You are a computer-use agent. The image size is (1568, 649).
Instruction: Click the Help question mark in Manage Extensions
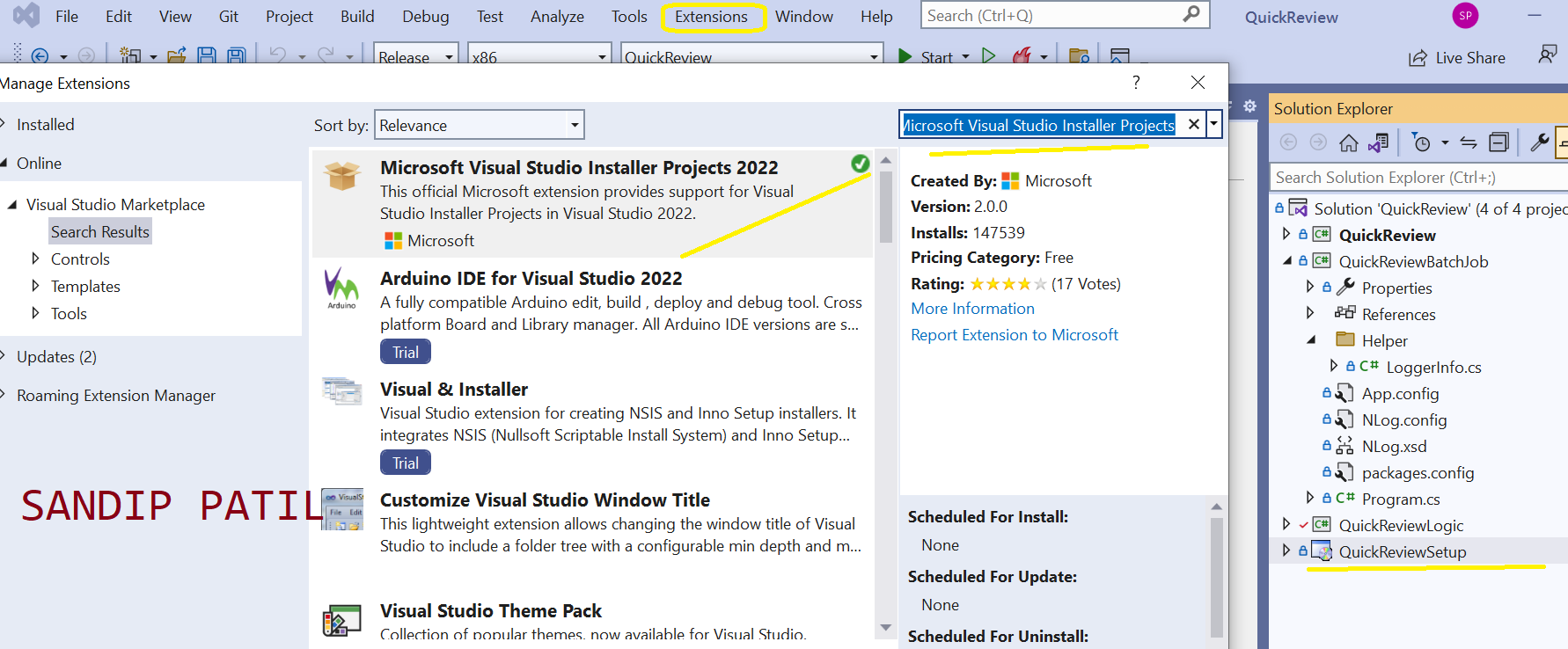tap(1136, 82)
